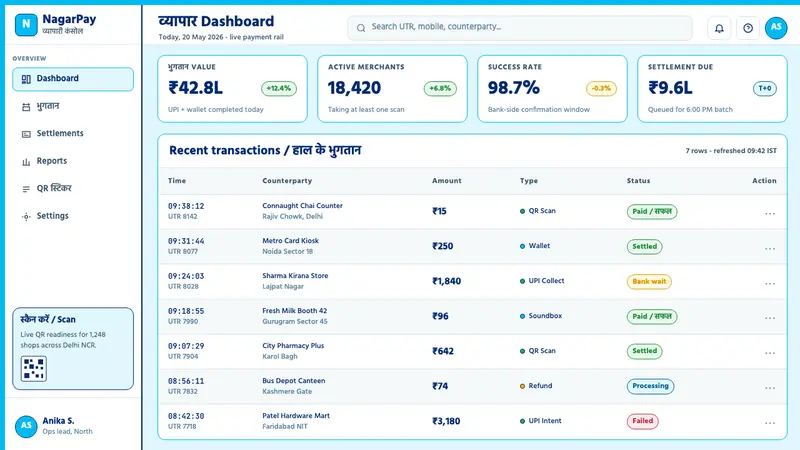
Task: Click Sharma Kirana Store name
Action: coord(295,276)
